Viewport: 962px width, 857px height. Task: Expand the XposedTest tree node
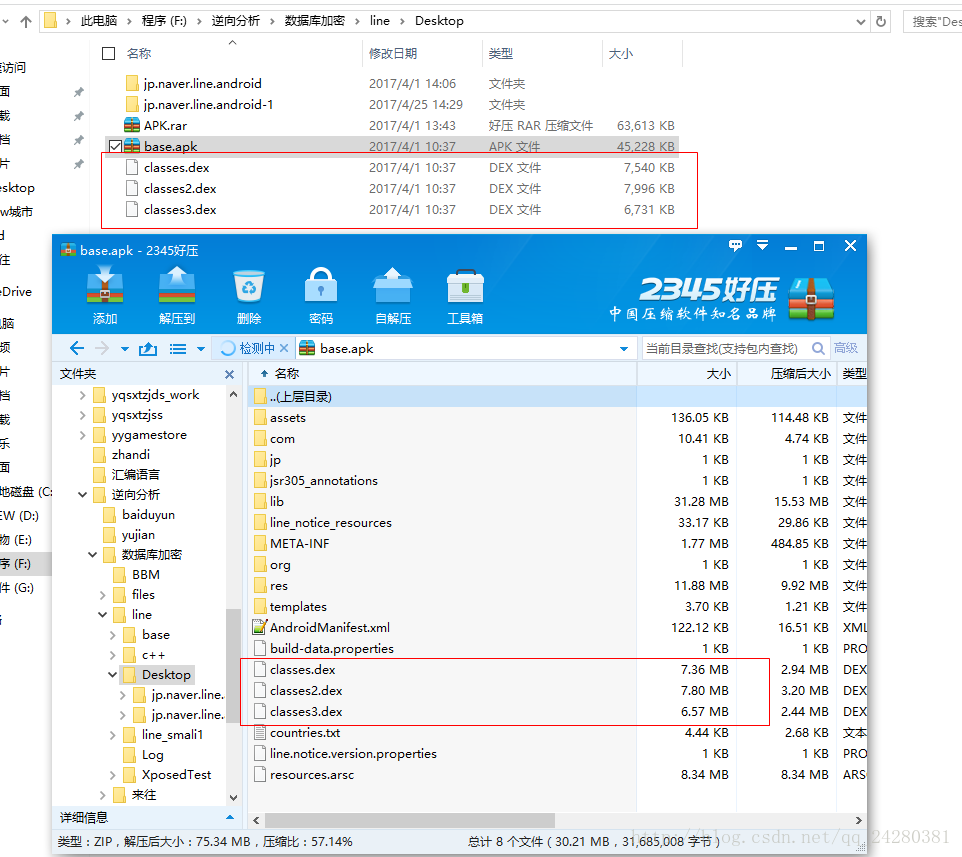[x=112, y=775]
